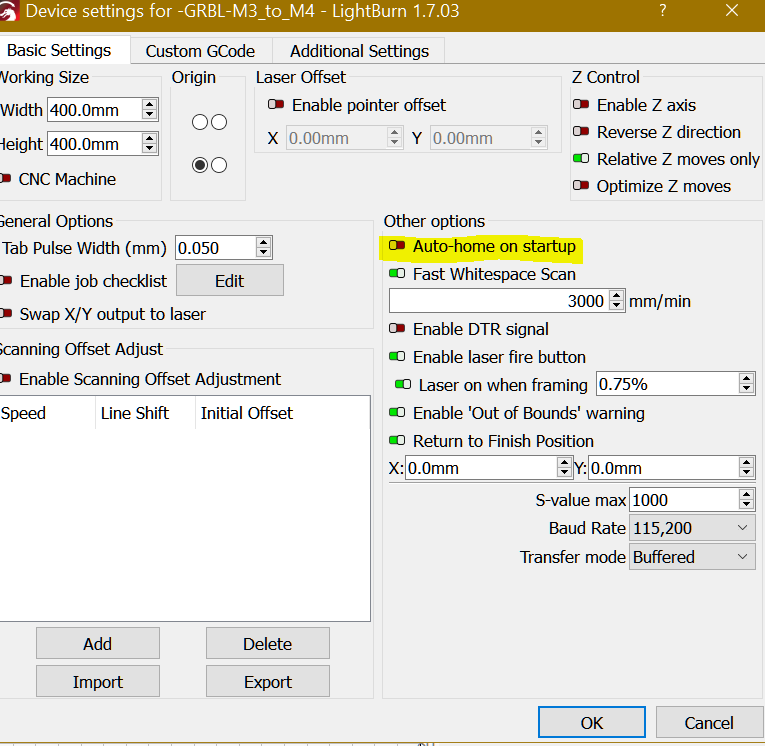Toggle Enable 'Out of Bounds' warning

click(397, 412)
